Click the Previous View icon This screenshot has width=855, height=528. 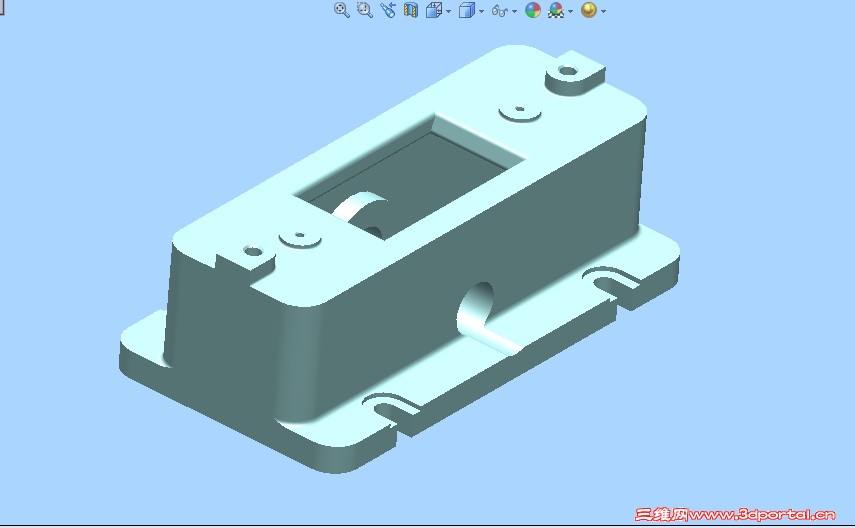pos(388,10)
